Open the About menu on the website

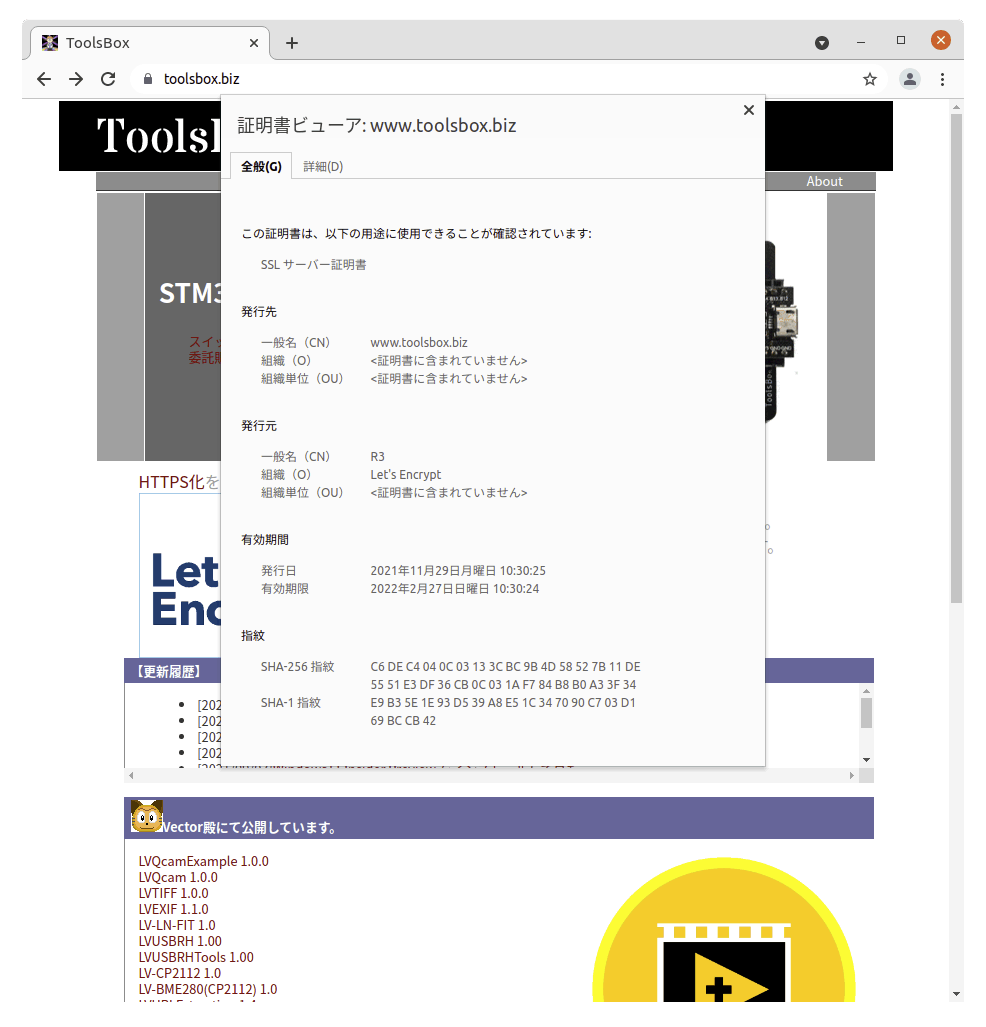pyautogui.click(x=824, y=181)
